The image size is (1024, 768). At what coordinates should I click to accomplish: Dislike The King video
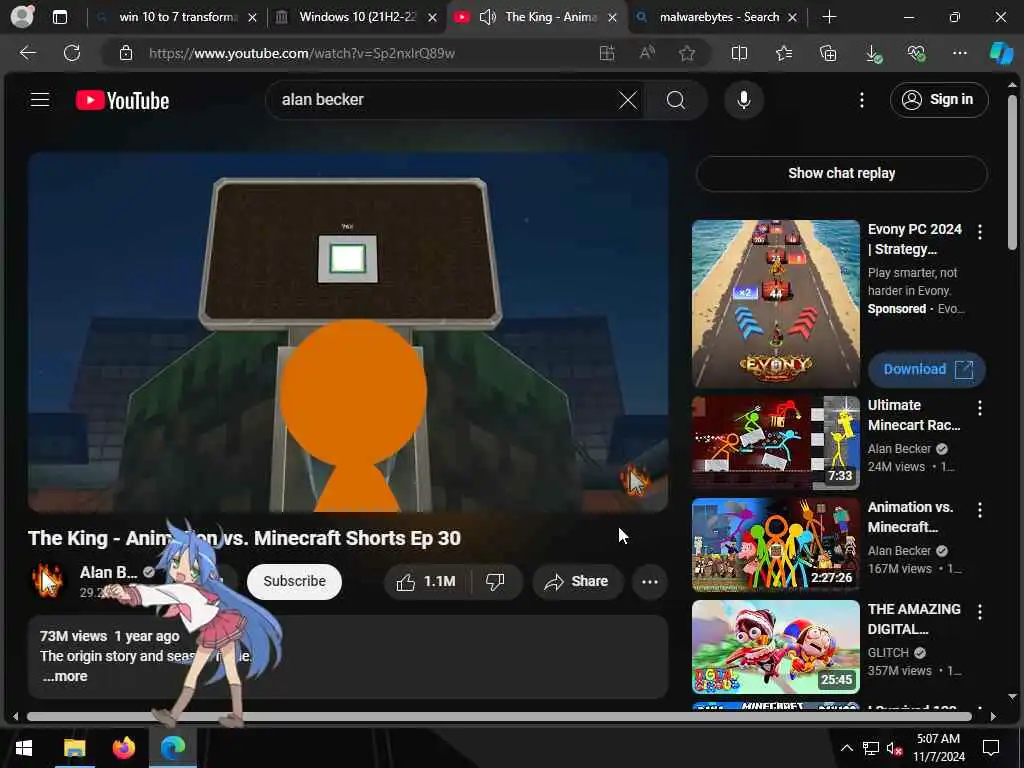pyautogui.click(x=495, y=581)
